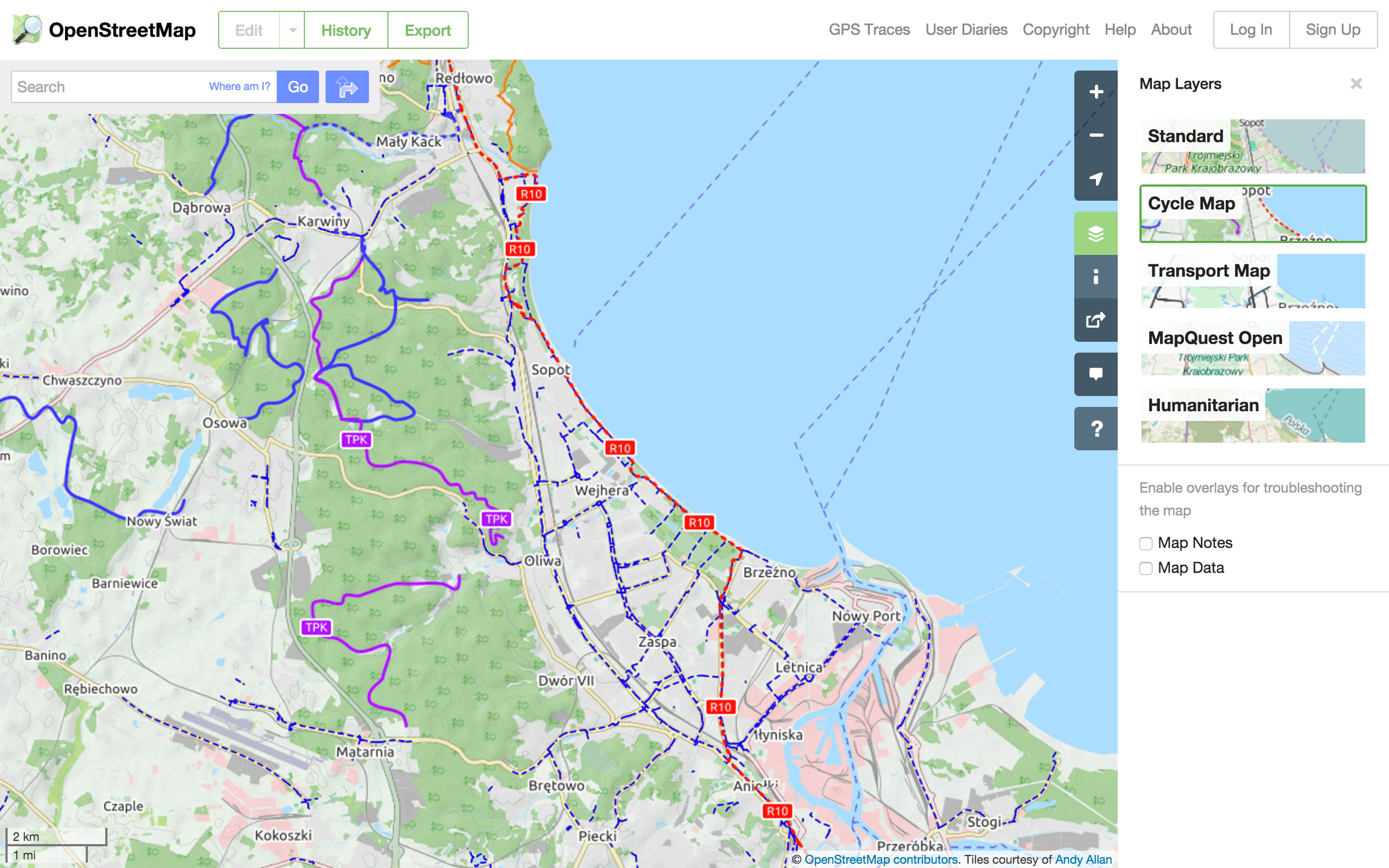Click the Sopot label on the map
This screenshot has height=868, width=1389.
coord(550,370)
